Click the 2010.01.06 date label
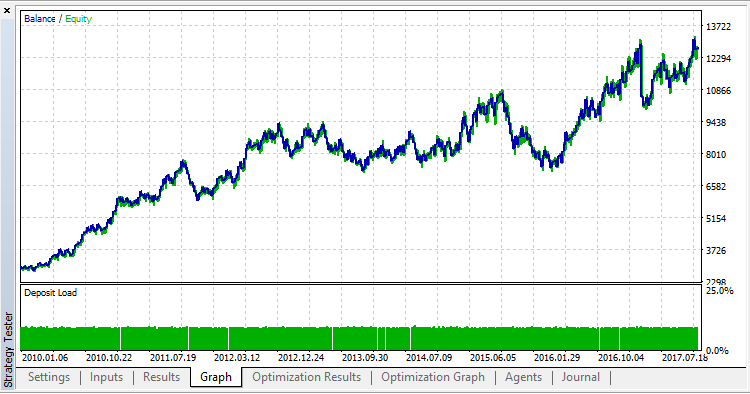This screenshot has height=394, width=750. 45,358
